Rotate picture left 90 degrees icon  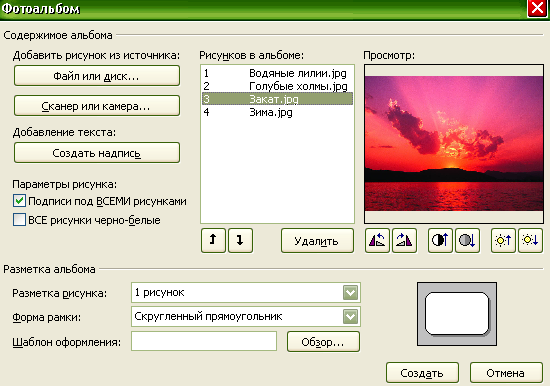pyautogui.click(x=377, y=240)
